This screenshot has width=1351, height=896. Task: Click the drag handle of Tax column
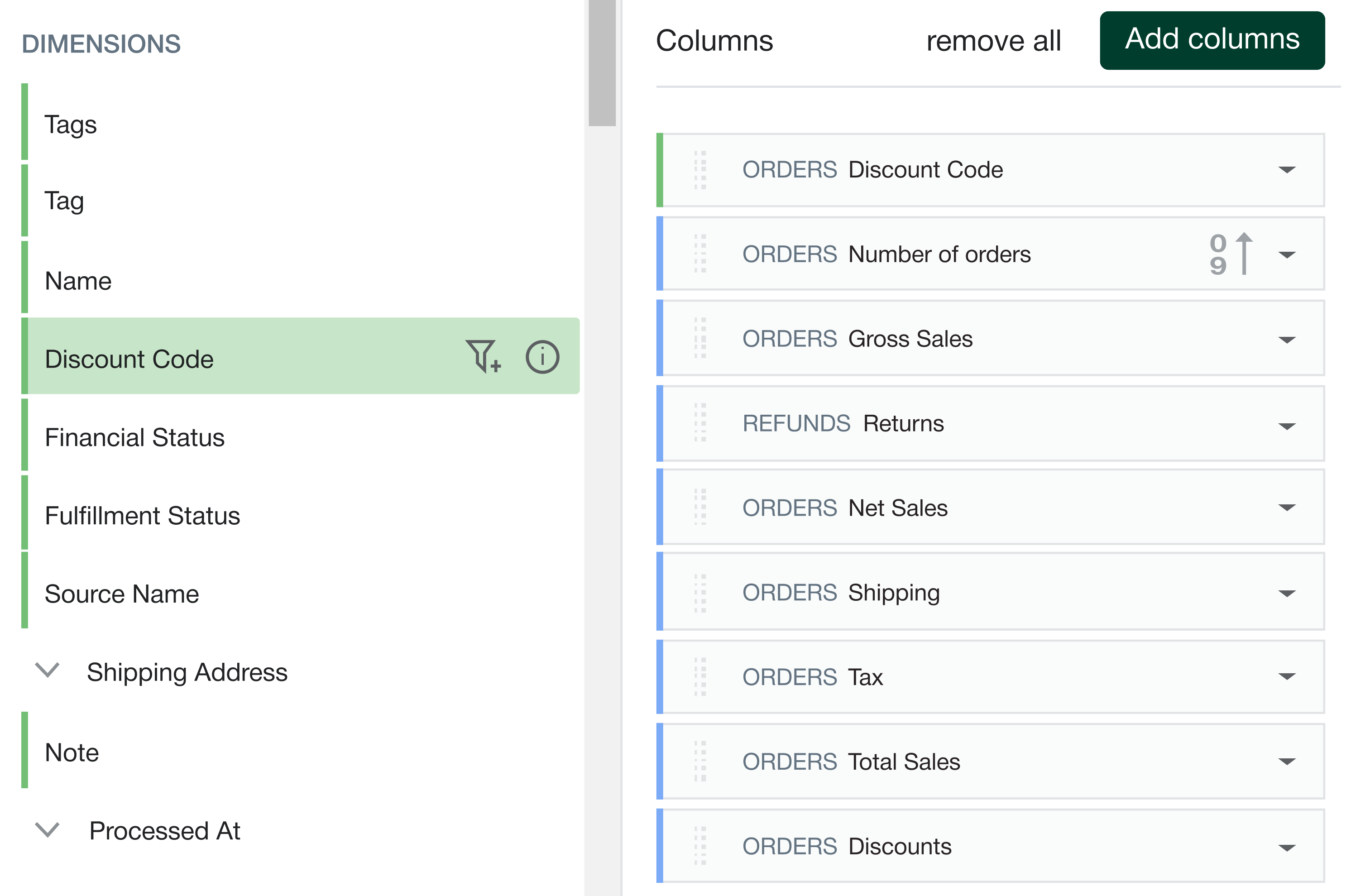[700, 676]
